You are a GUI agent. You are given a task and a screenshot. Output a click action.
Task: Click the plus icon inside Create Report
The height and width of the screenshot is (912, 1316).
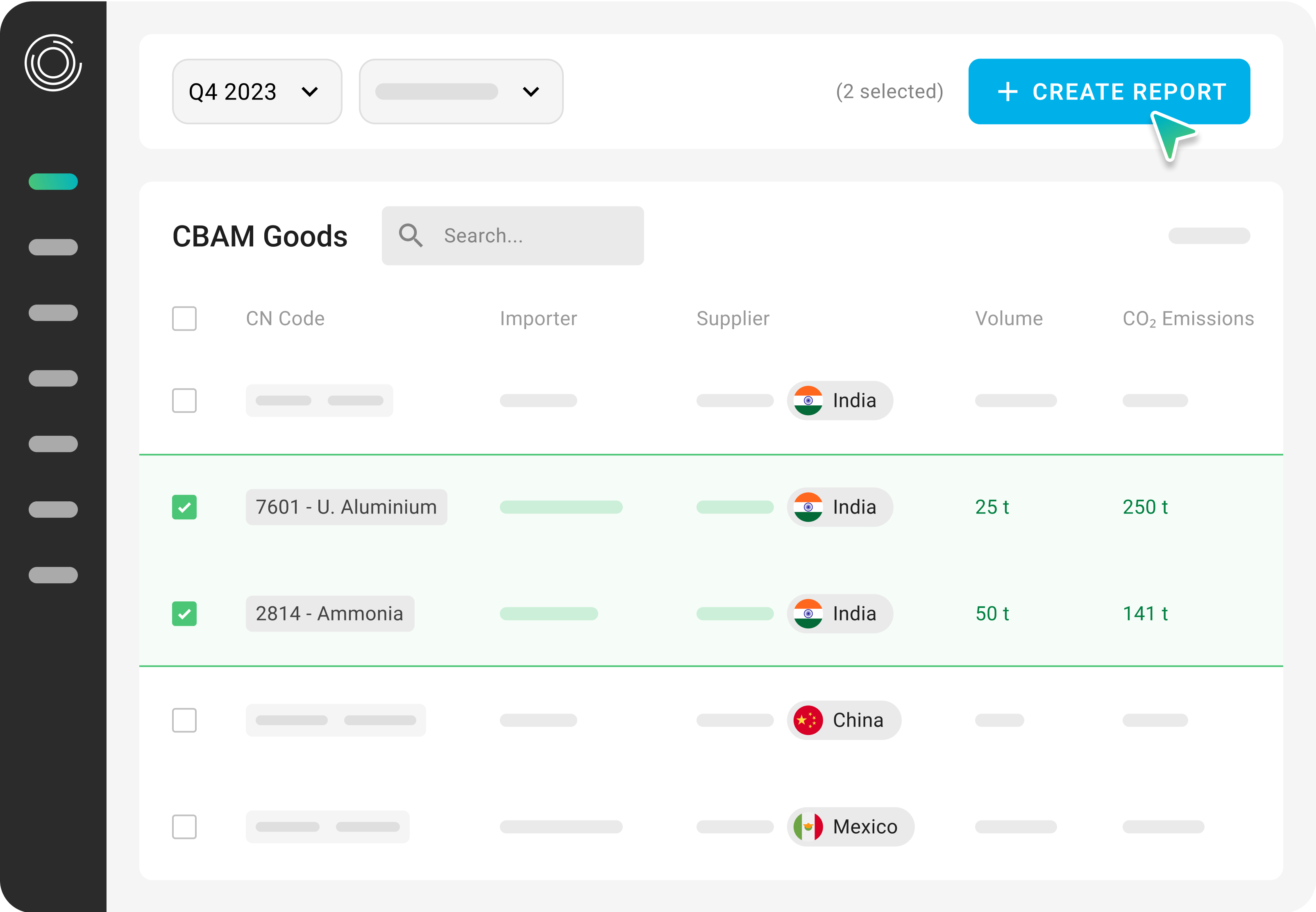[1008, 91]
